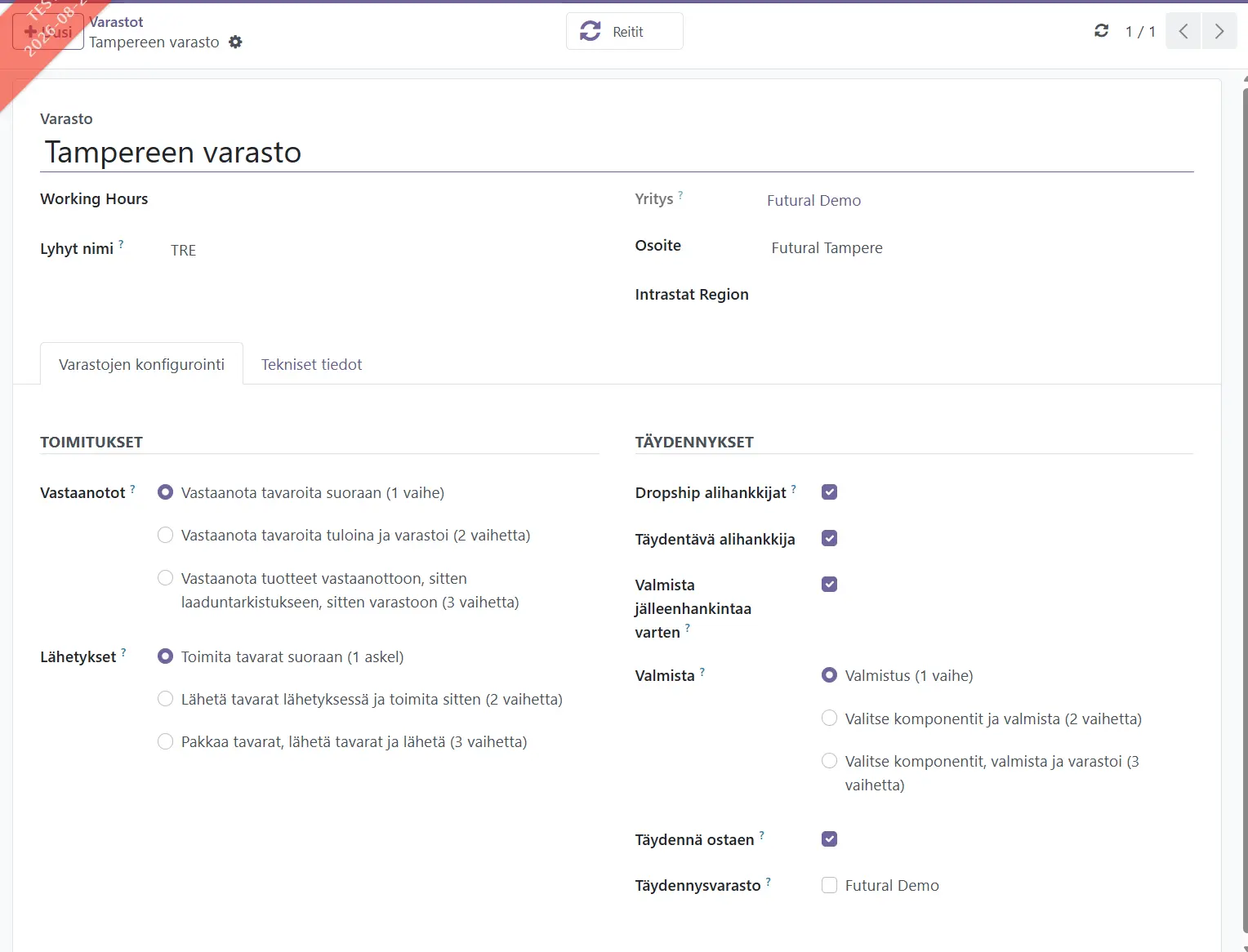Show help tooltip for Täydennysvarasto
Screen dimensions: 1248x952
768,881
